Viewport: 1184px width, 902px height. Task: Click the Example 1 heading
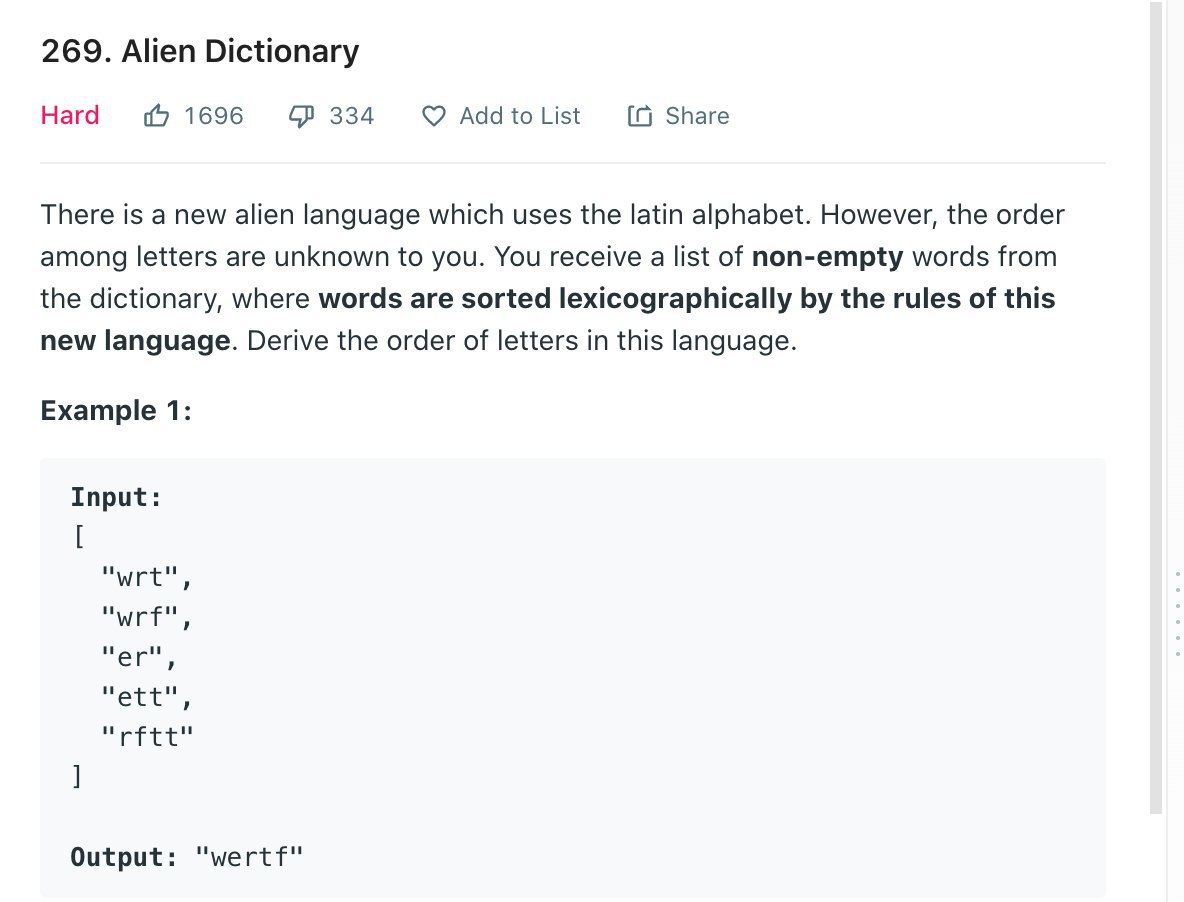pos(116,411)
